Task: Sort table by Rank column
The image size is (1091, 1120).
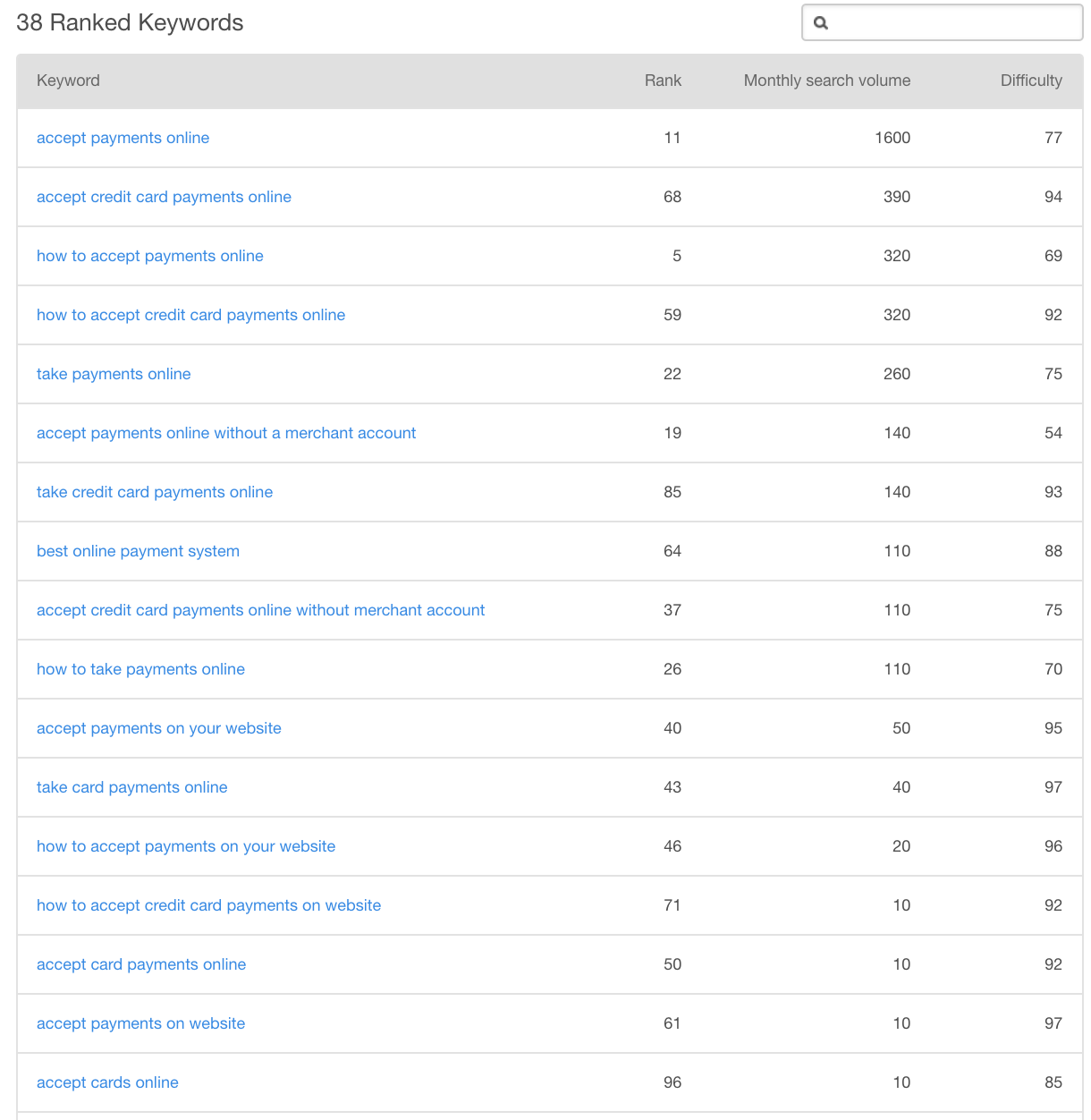Action: click(663, 81)
